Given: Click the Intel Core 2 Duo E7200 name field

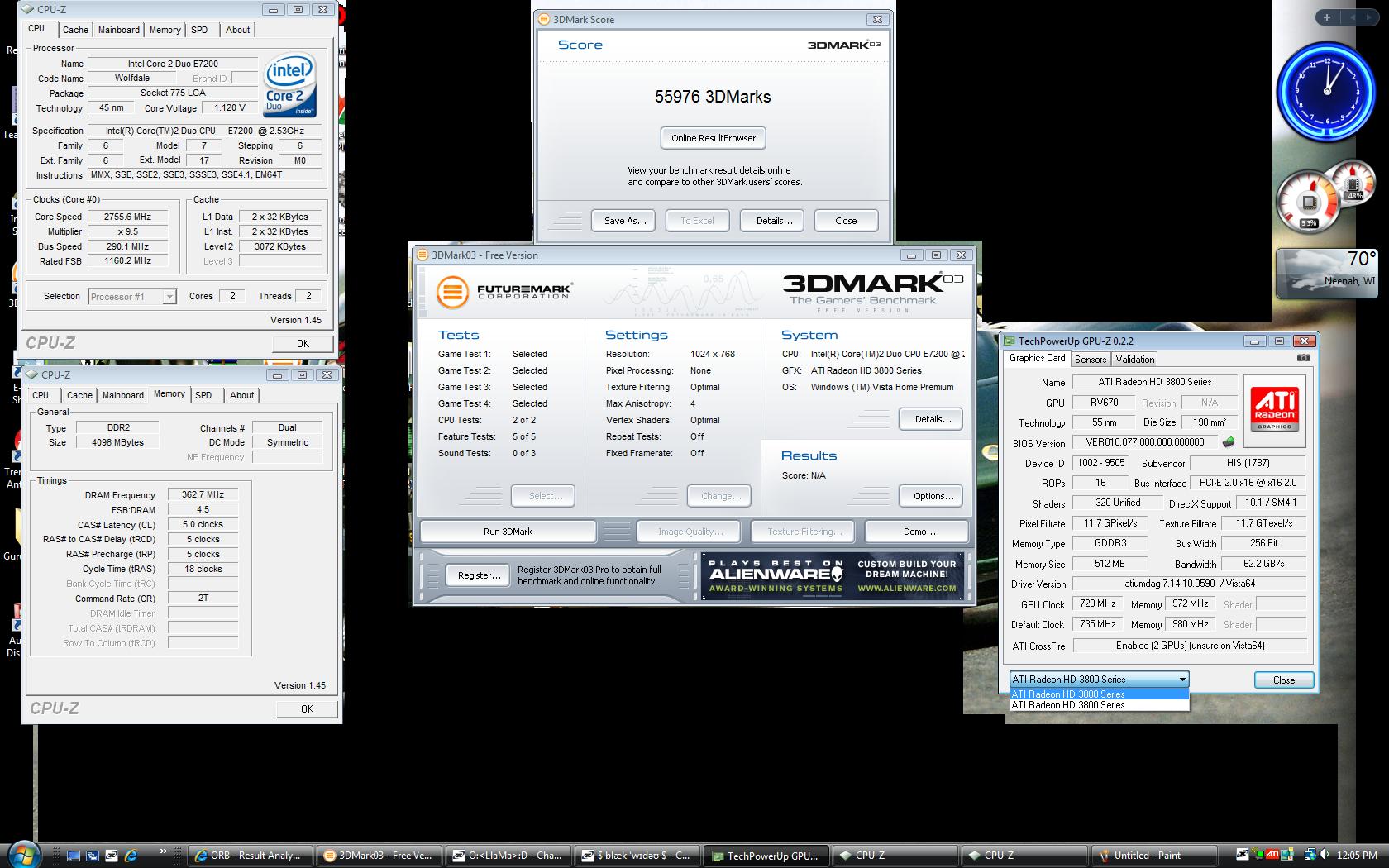Looking at the screenshot, I should (x=173, y=64).
